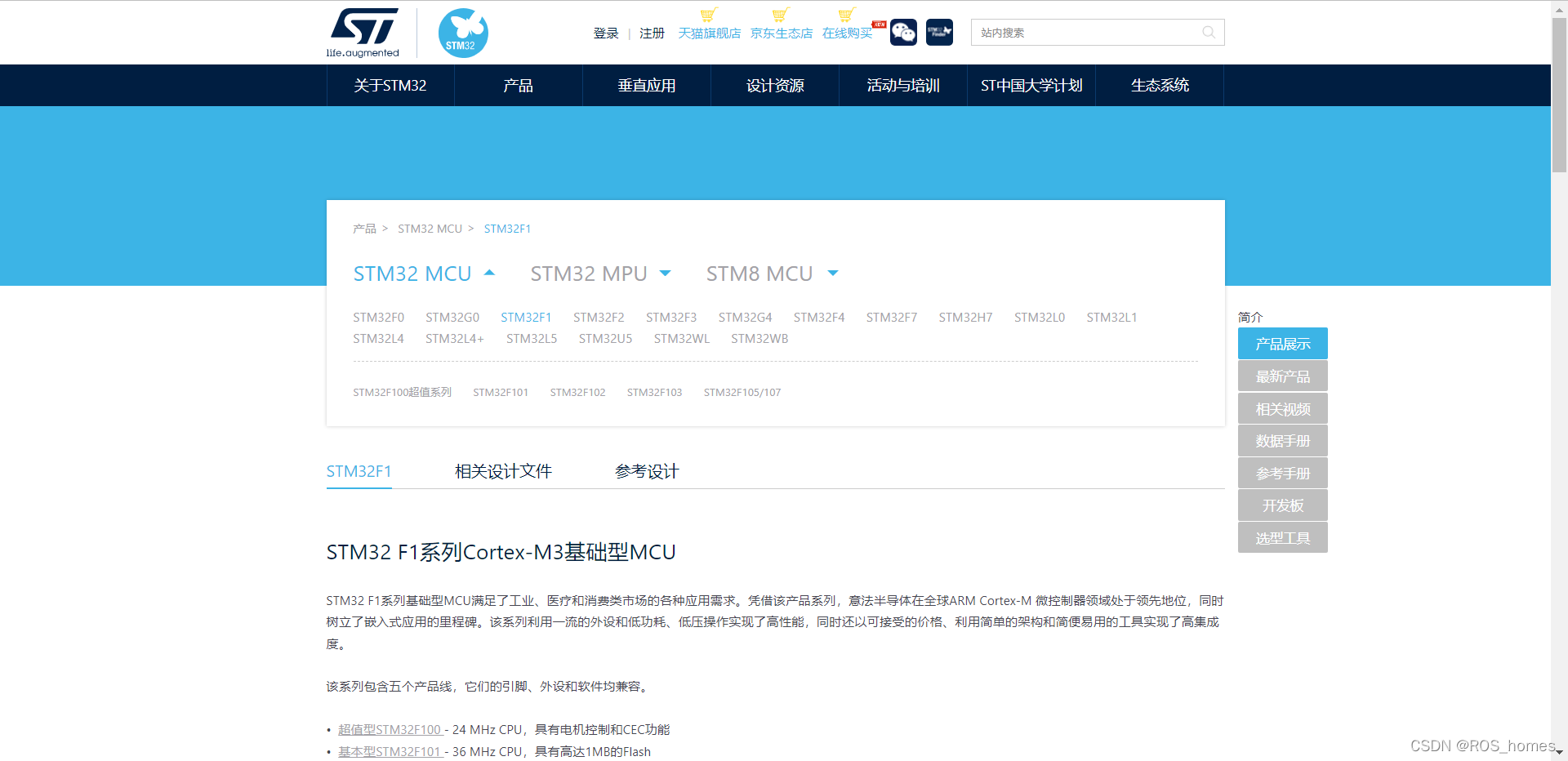Switch to the 相关设计文件 tab

[x=503, y=471]
